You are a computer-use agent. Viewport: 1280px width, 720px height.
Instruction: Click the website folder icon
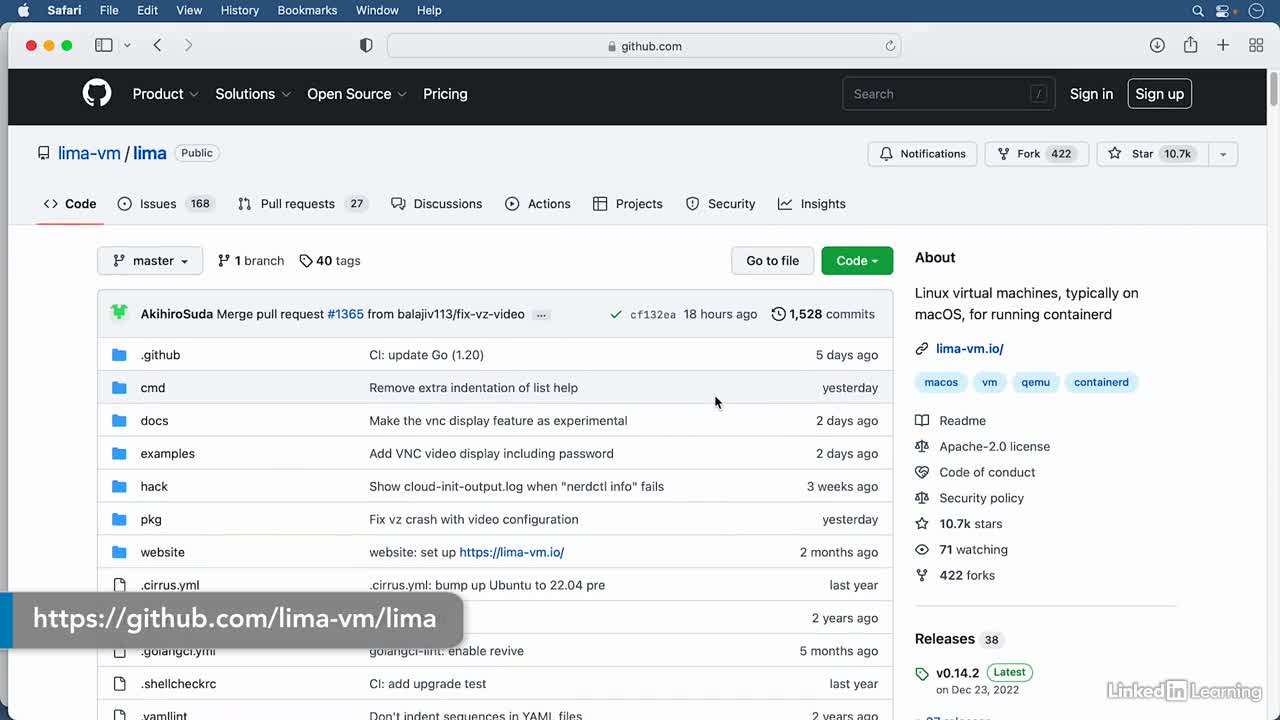(120, 552)
